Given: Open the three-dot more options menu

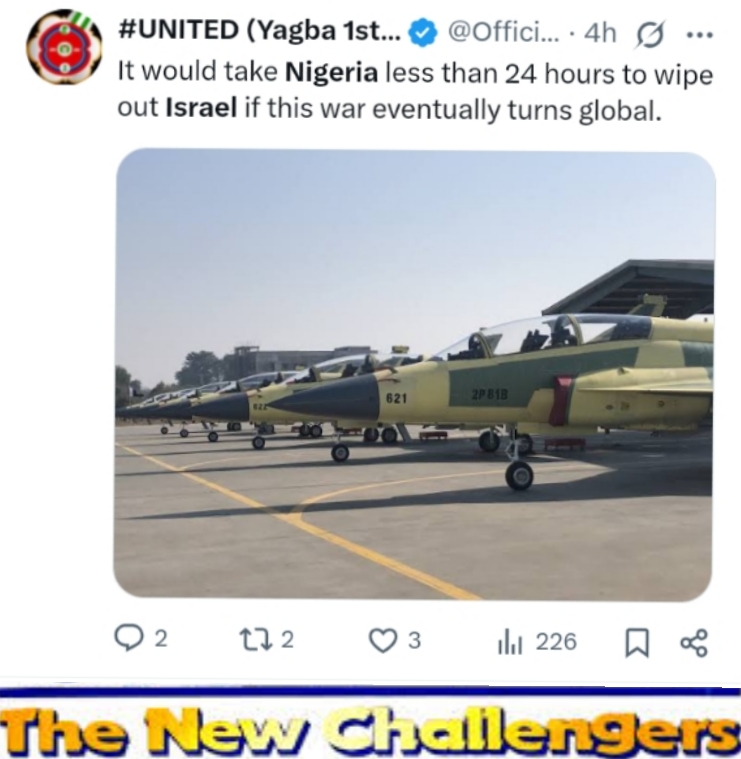Looking at the screenshot, I should coord(700,35).
